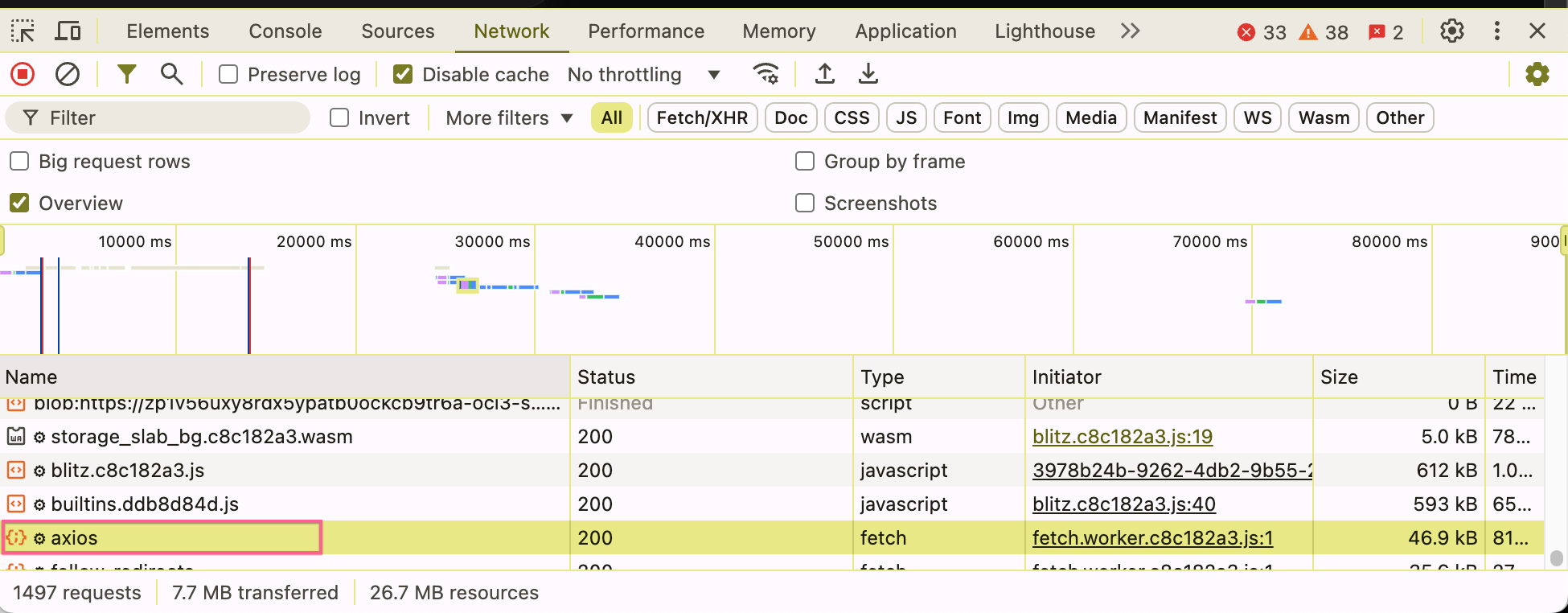
Task: Stop recording network log
Action: pyautogui.click(x=23, y=75)
